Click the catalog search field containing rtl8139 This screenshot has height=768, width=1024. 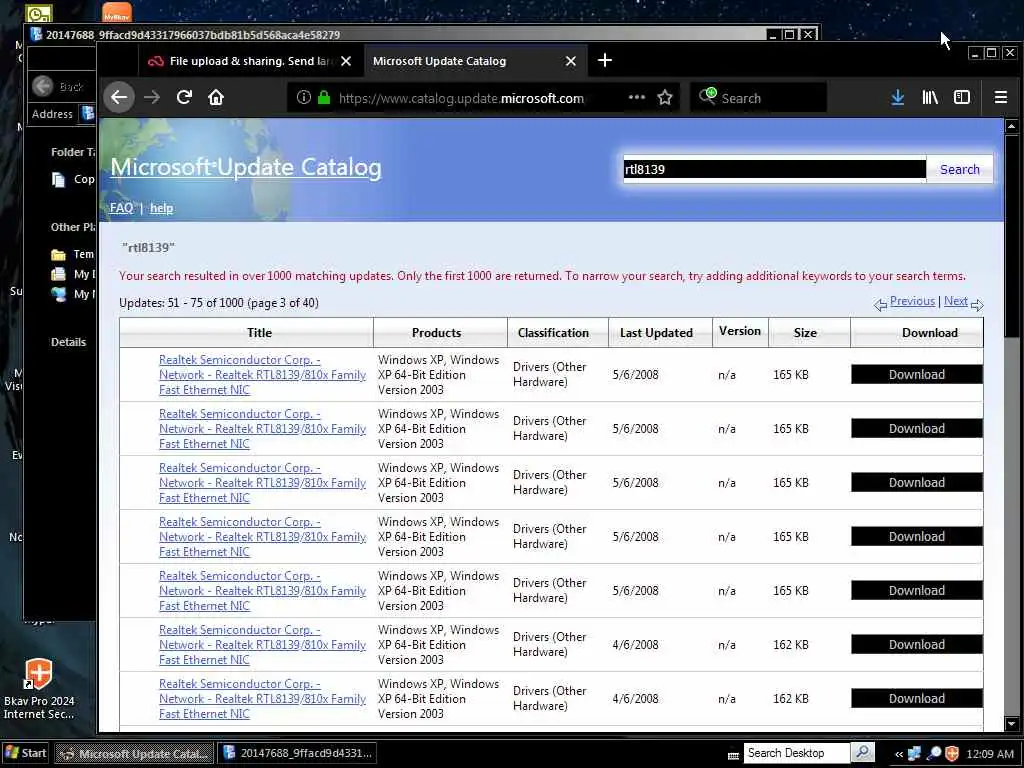tap(775, 169)
